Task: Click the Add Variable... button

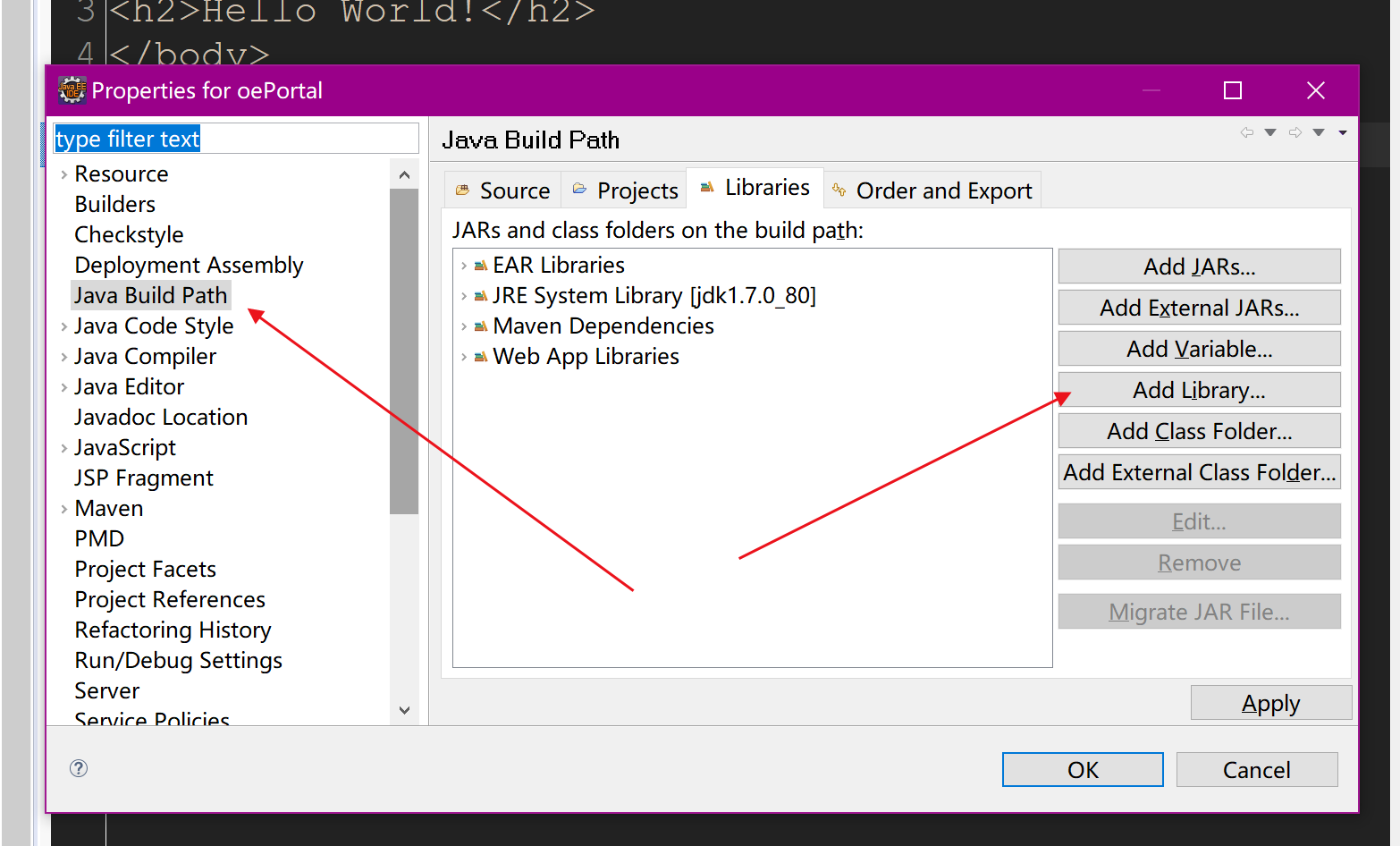Action: 1199,349
